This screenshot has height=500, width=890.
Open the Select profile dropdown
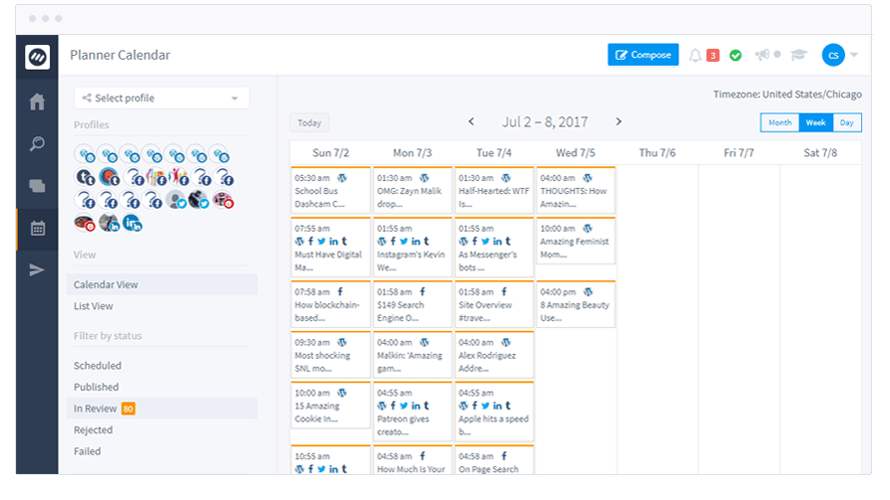[x=161, y=98]
